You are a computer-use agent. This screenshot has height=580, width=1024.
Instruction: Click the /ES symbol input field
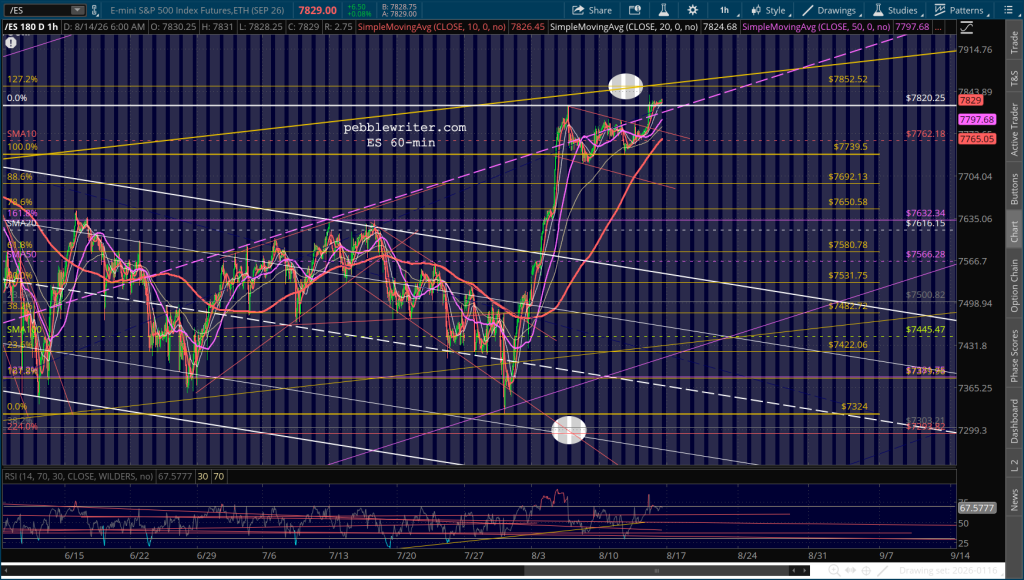tap(38, 10)
